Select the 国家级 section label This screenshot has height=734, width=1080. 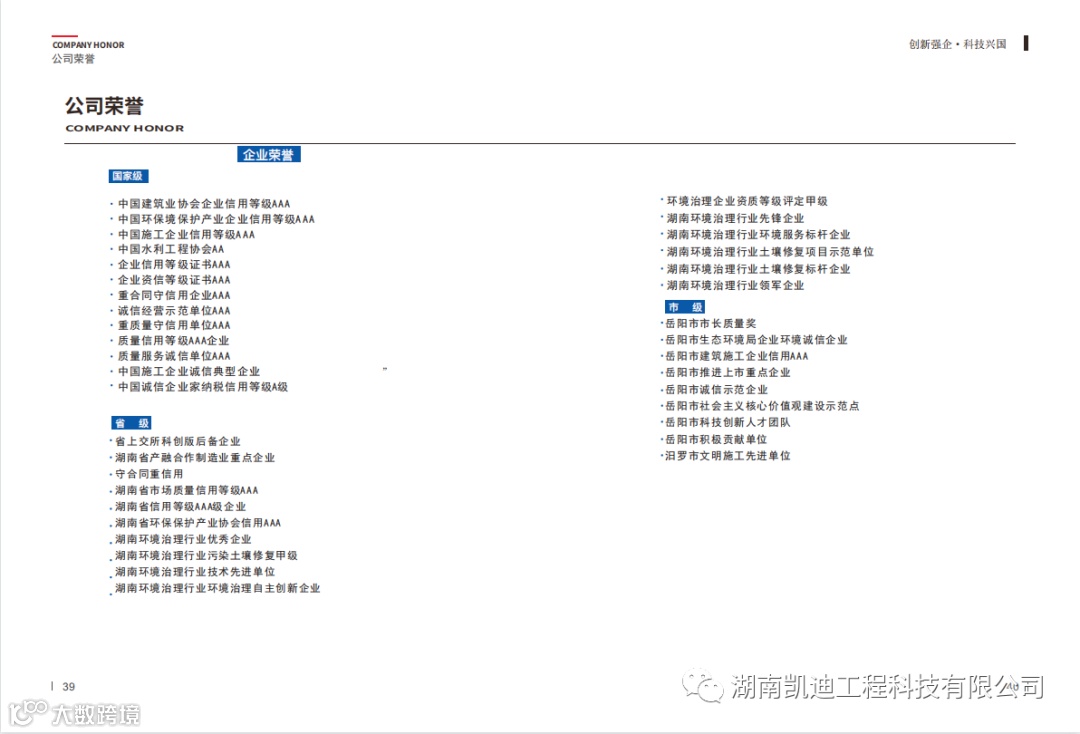(128, 176)
